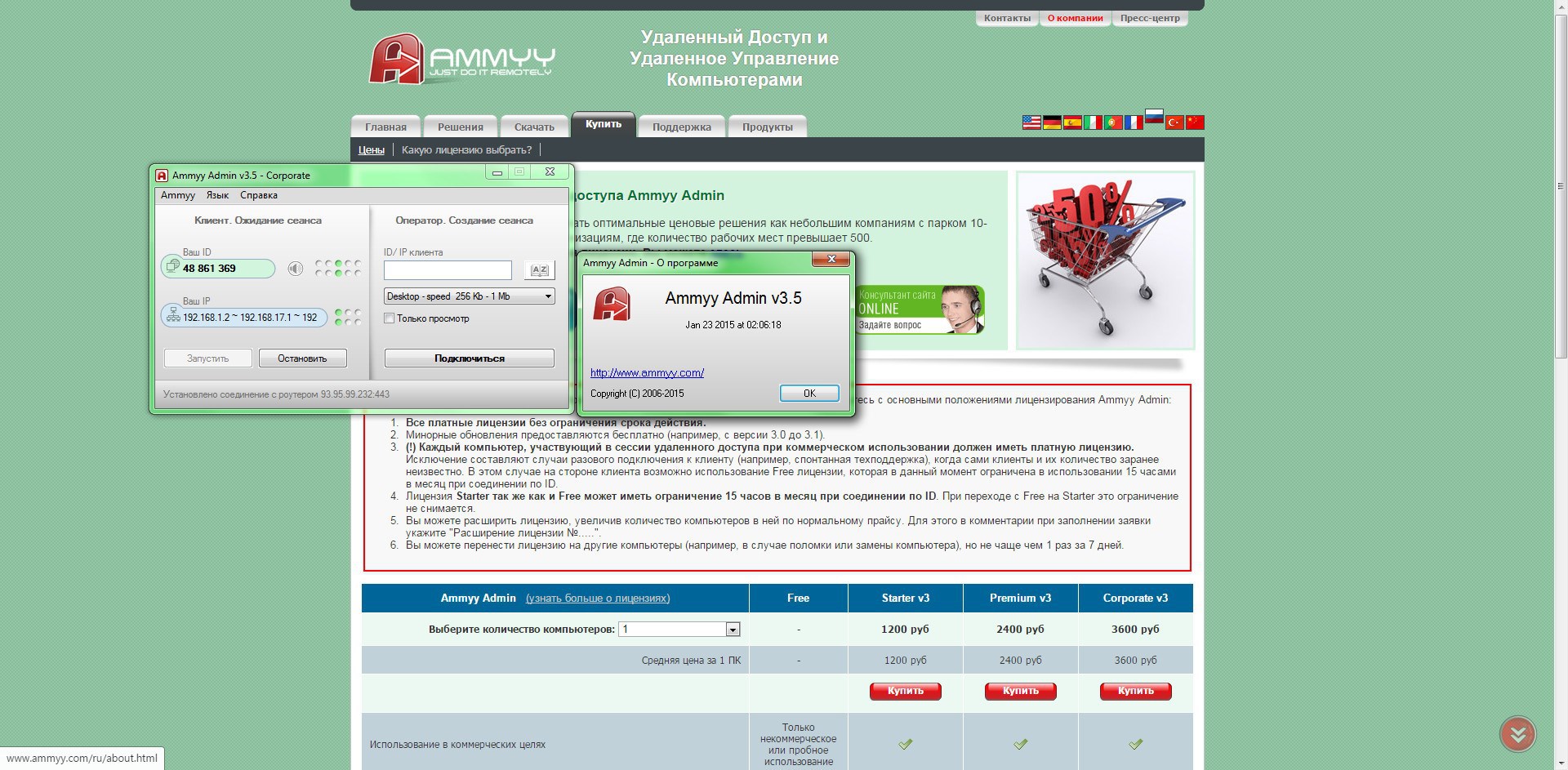The width and height of the screenshot is (1568, 770).
Task: Click the Контакты top link
Action: (x=1007, y=18)
